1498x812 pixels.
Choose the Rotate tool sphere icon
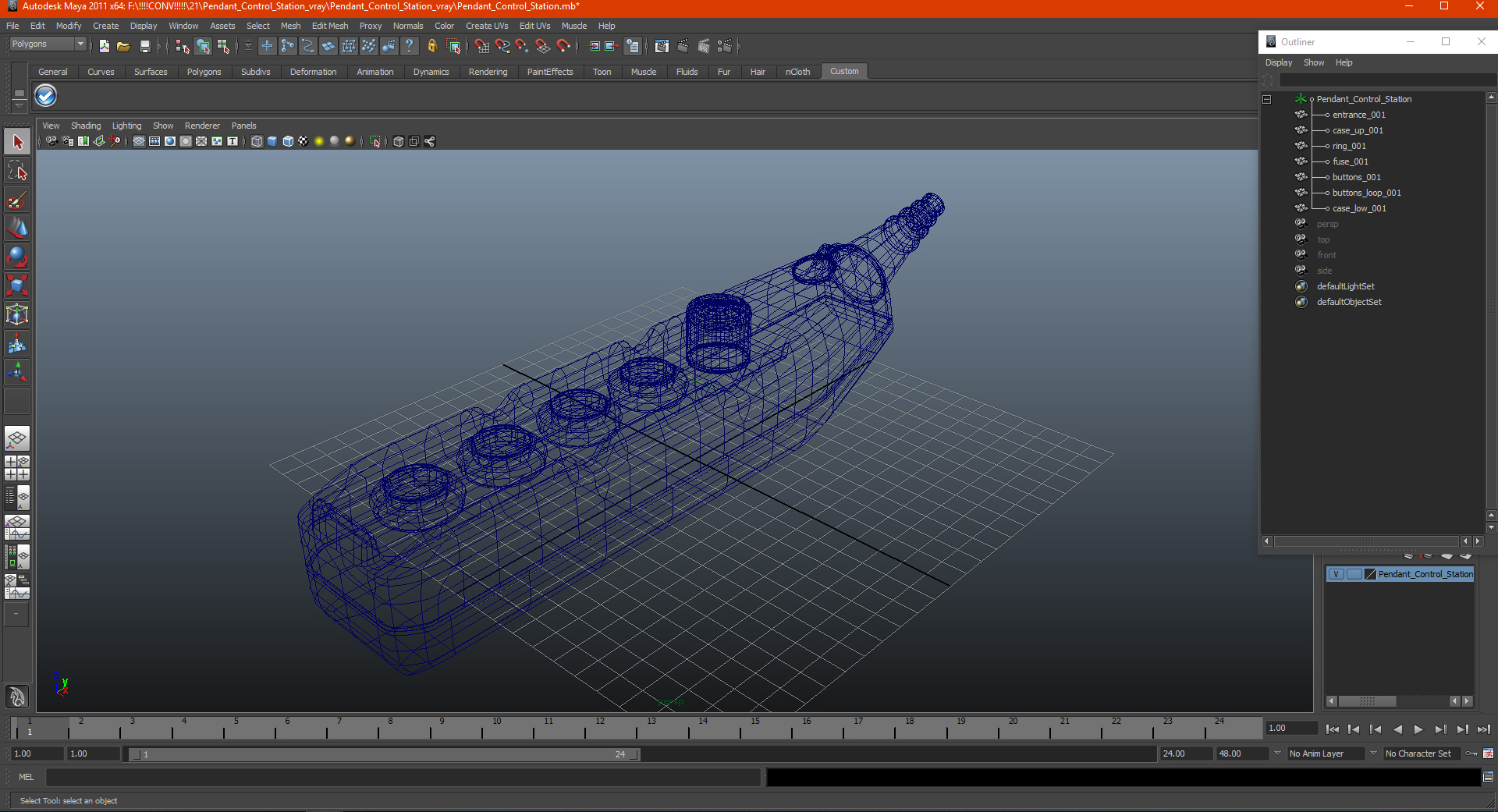click(17, 257)
